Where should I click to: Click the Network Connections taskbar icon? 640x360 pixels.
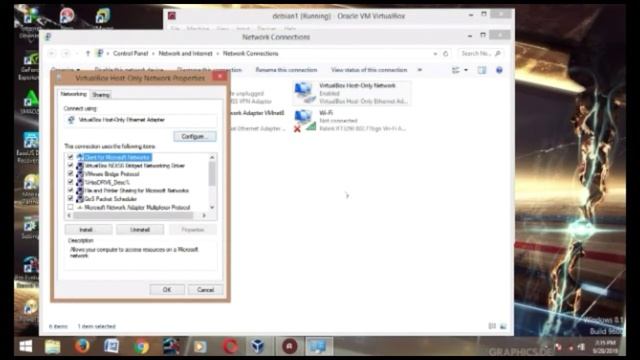tap(318, 347)
